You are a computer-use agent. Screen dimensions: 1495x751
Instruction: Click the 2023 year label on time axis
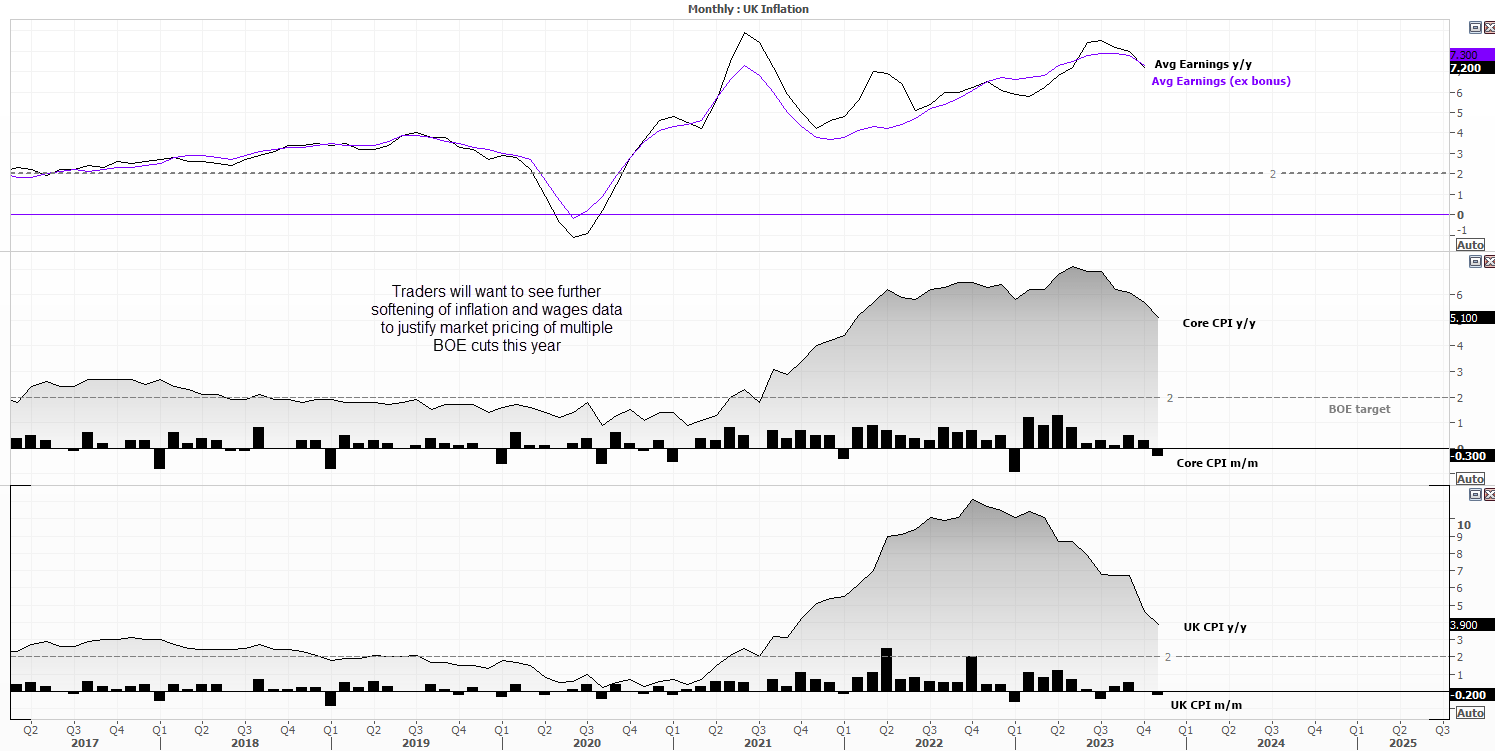point(1100,743)
